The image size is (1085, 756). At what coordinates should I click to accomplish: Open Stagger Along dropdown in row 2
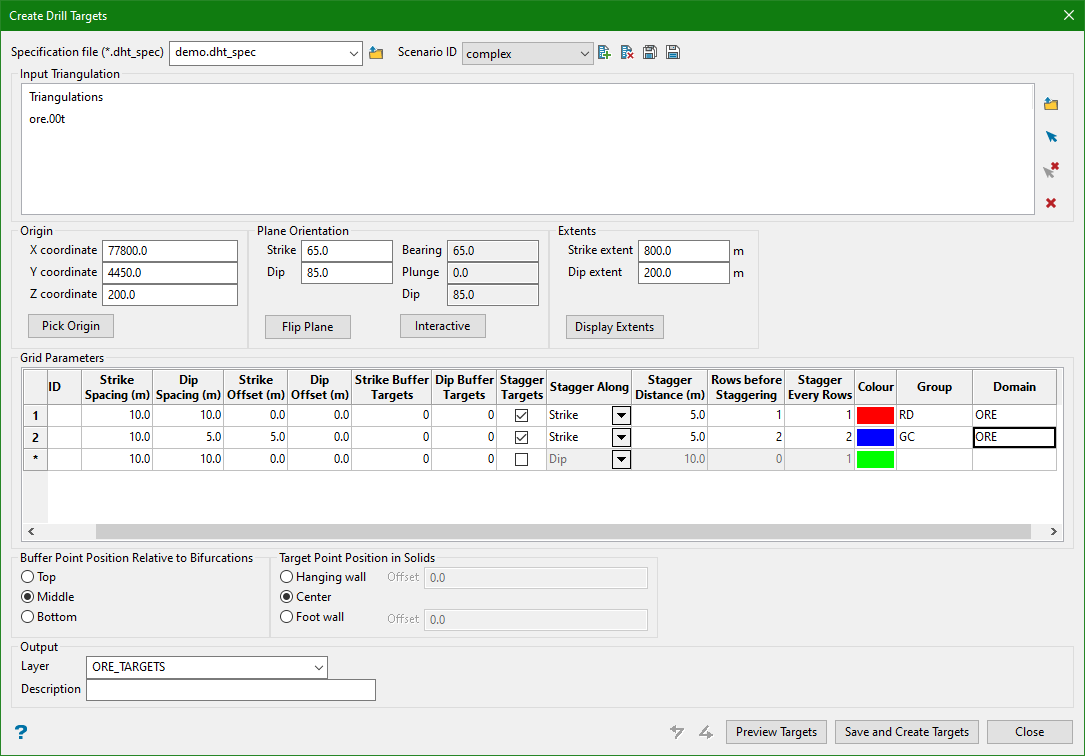(621, 437)
